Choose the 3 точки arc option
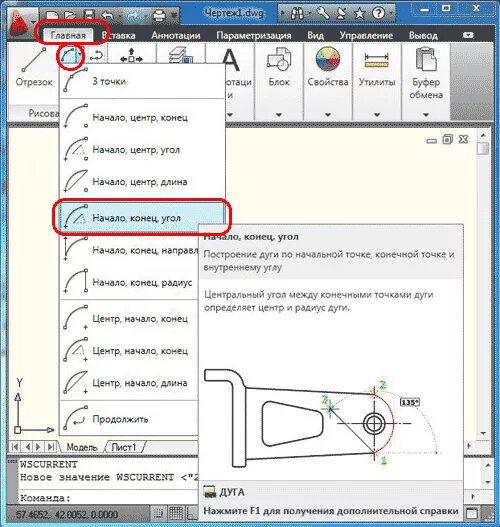Viewport: 500px width, 527px height. tap(142, 81)
